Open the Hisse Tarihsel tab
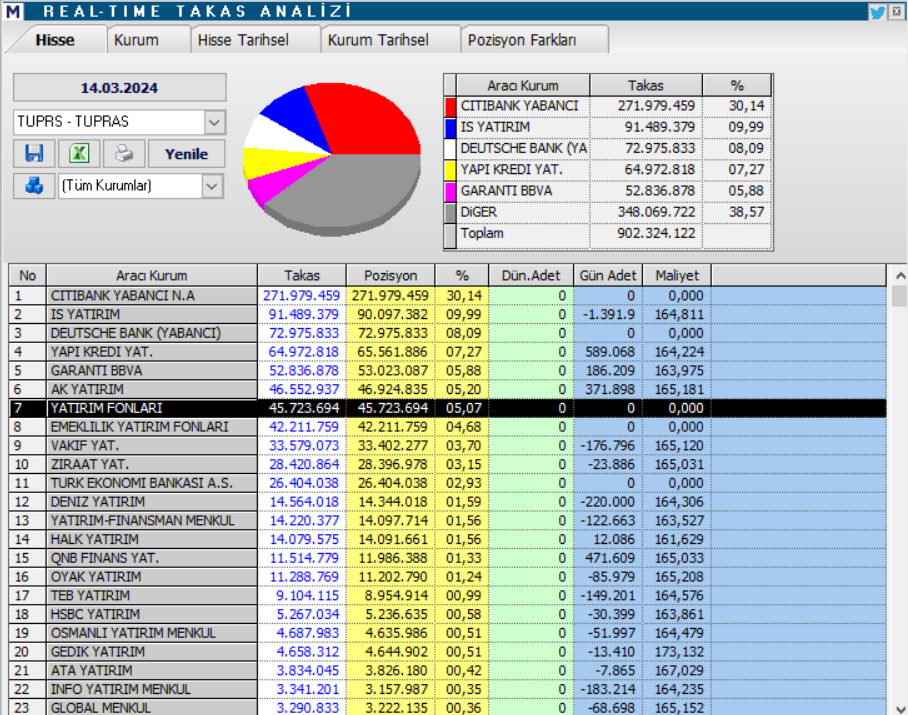The image size is (908, 715). [243, 40]
